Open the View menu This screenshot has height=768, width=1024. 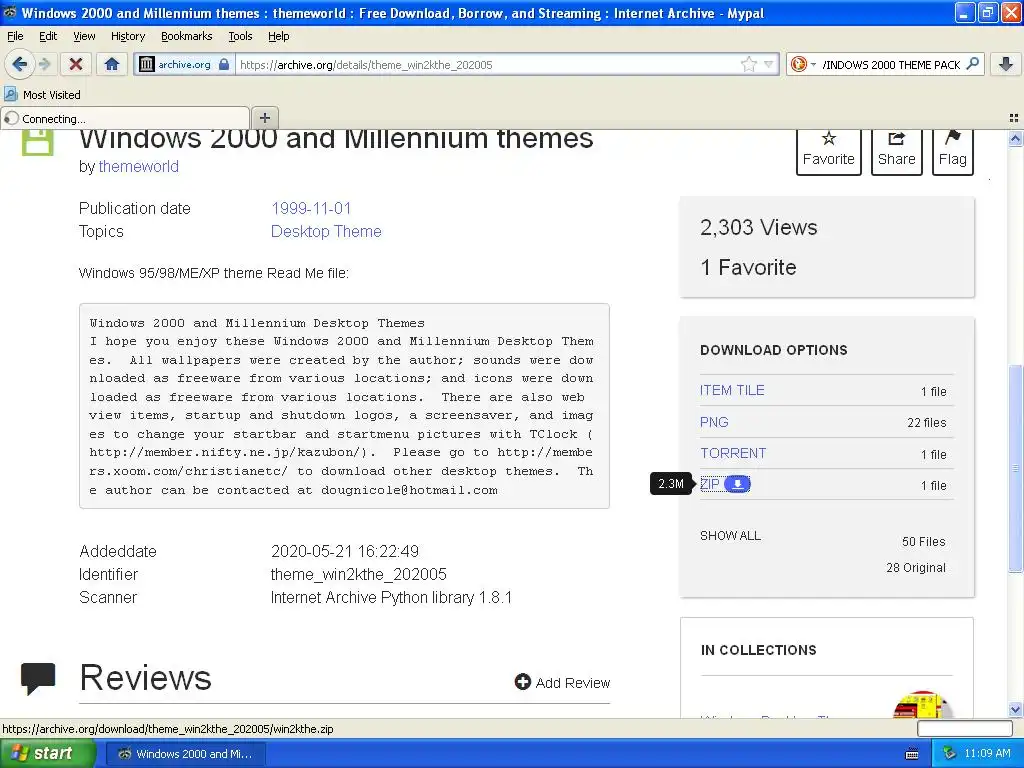84,36
